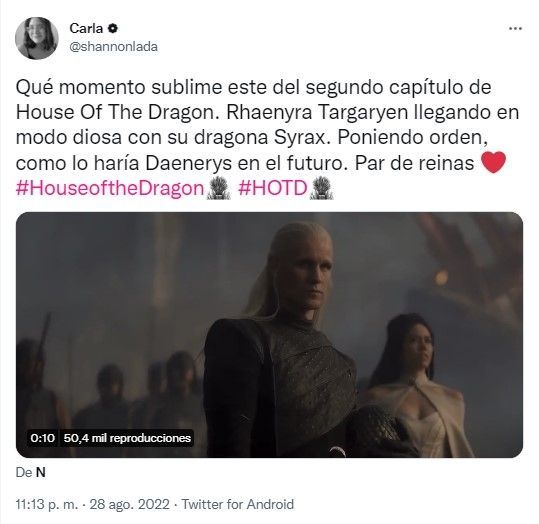The height and width of the screenshot is (524, 539).
Task: Open the #HouseoftheDragon hashtag
Action: tap(110, 188)
